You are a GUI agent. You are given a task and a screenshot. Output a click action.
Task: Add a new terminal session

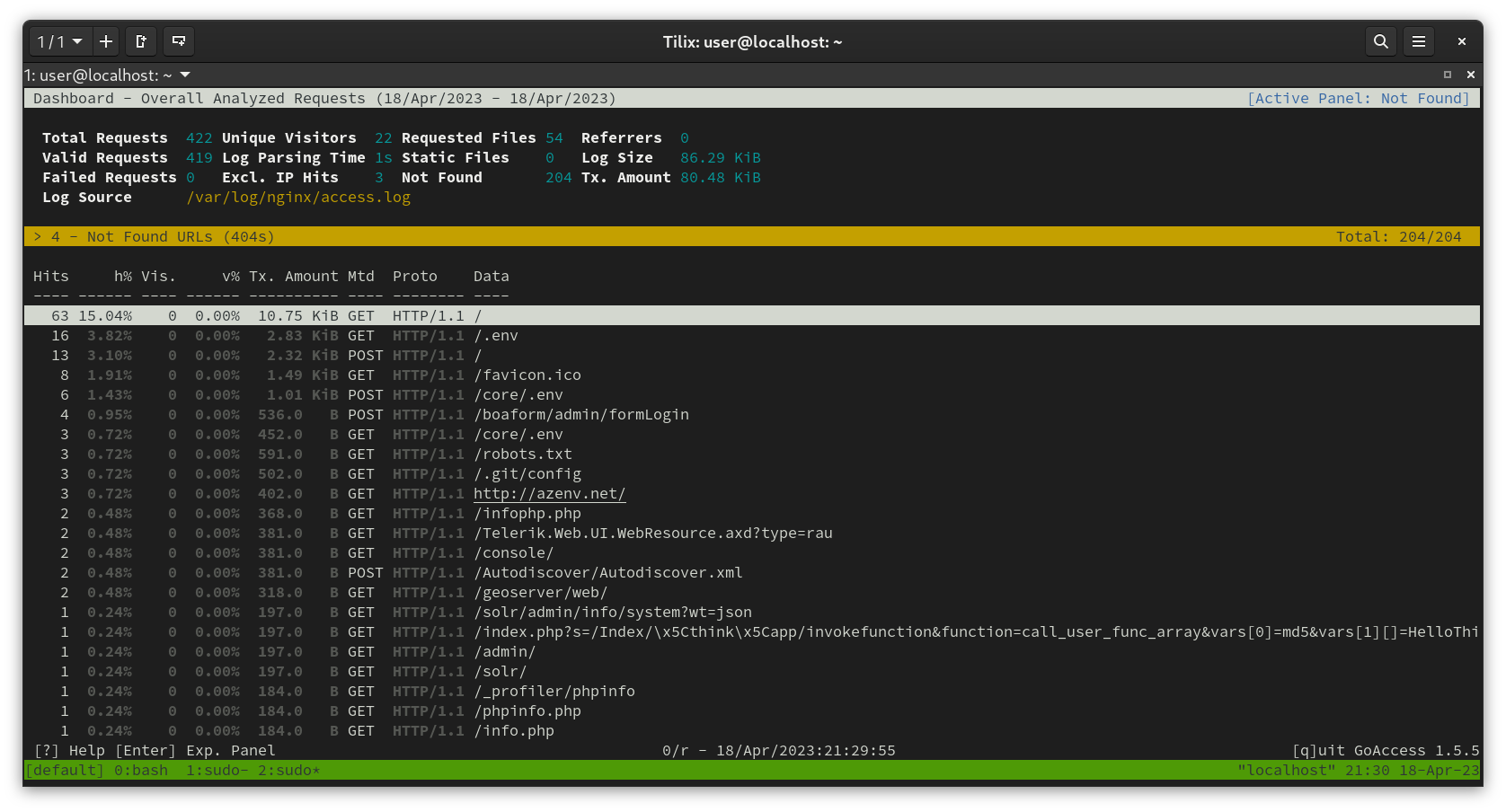tap(106, 41)
